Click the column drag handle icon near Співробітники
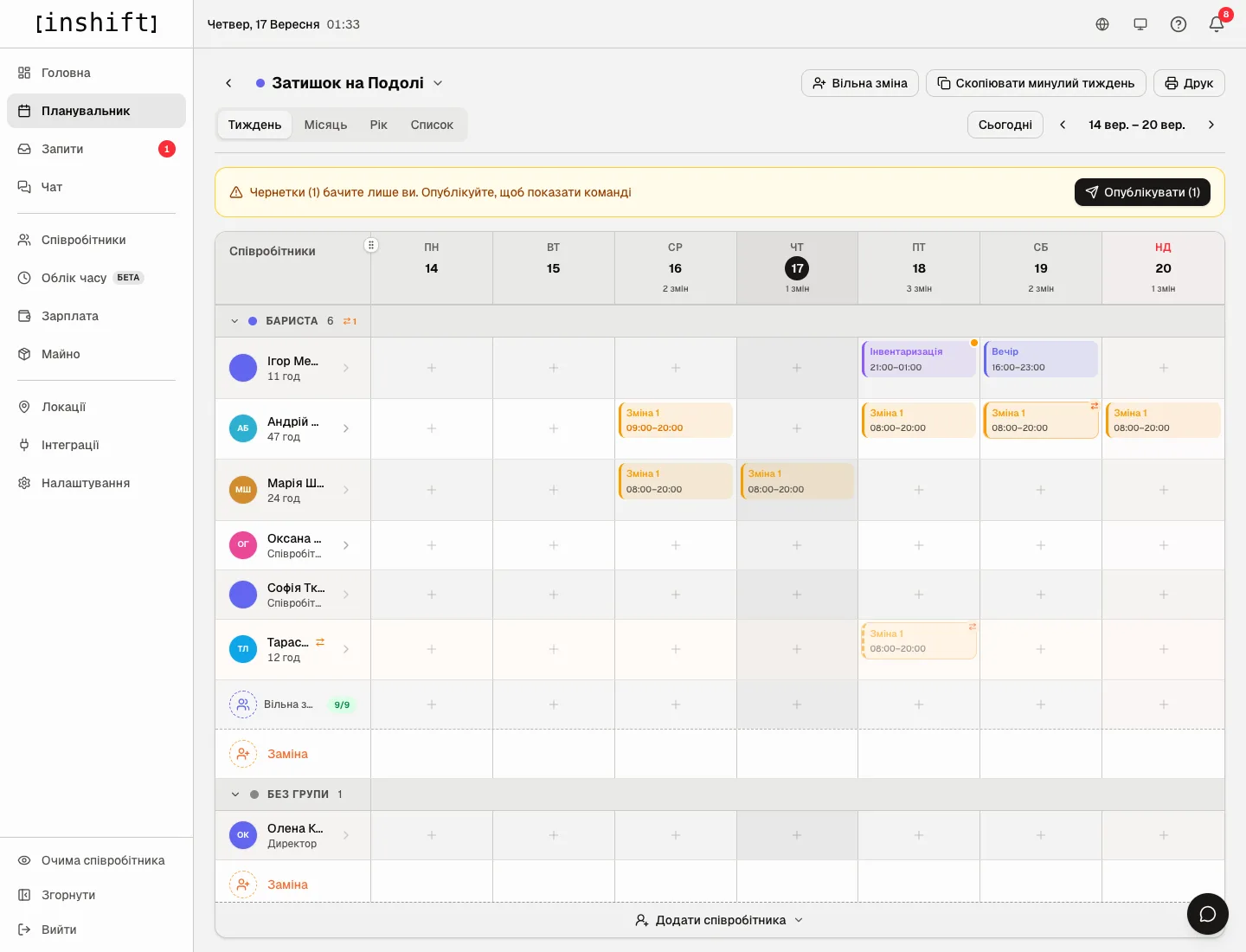The height and width of the screenshot is (952, 1246). pos(371,245)
